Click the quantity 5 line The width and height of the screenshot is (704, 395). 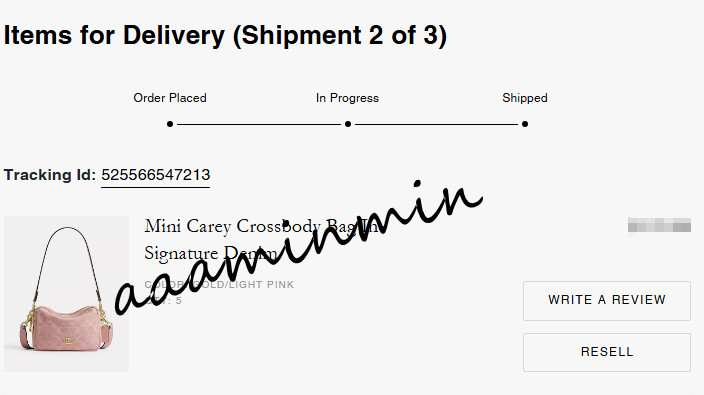pos(163,301)
